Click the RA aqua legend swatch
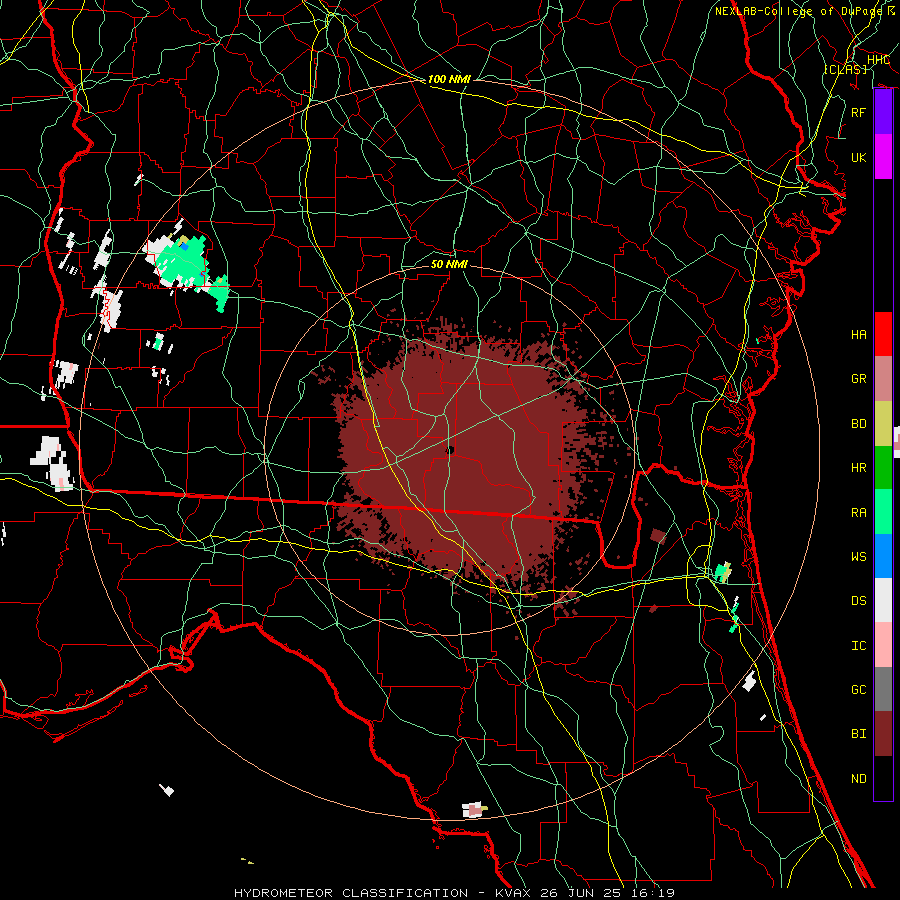This screenshot has width=900, height=900. (x=883, y=512)
